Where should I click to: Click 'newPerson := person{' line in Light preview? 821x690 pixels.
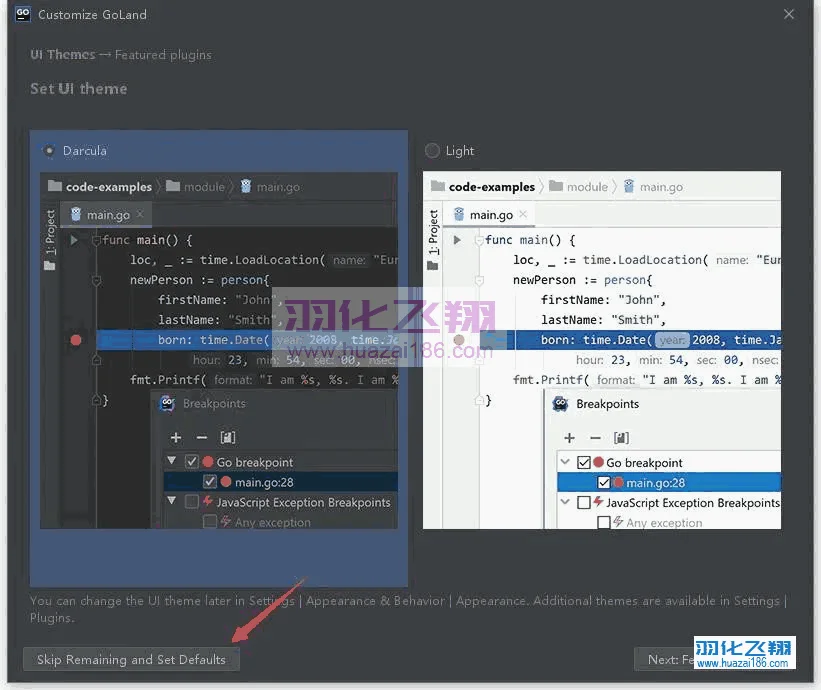(x=582, y=280)
